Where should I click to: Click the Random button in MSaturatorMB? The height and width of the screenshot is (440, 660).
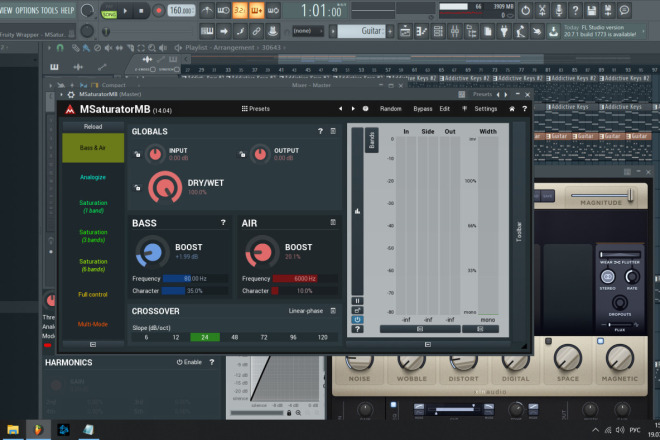[391, 109]
